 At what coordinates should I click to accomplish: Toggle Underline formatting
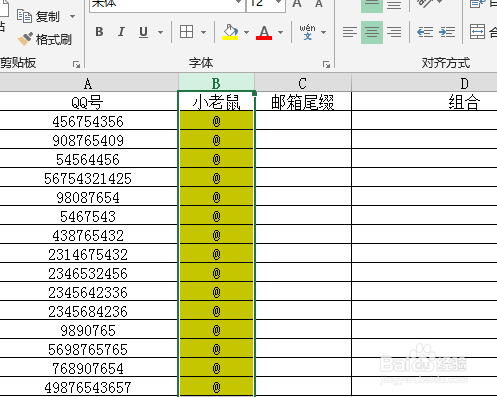point(144,32)
